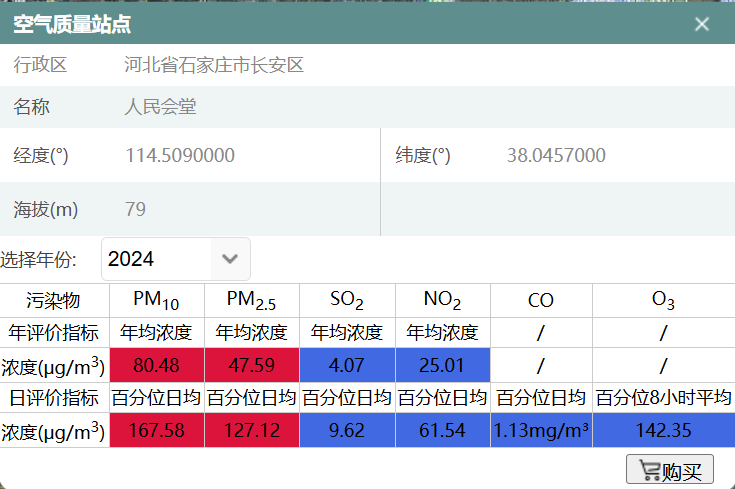Select the CO value 1.13mg/m³ cell
The height and width of the screenshot is (489, 735).
541,431
